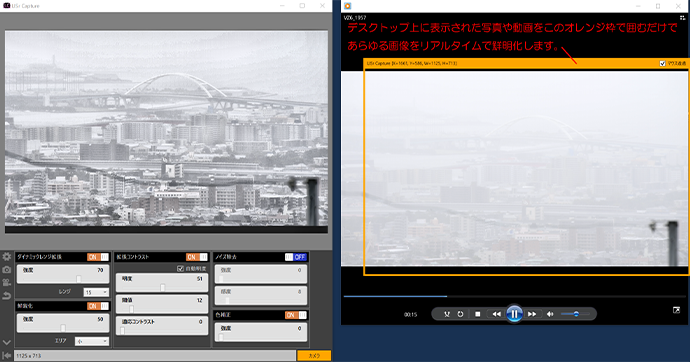Click the media player full-screen icon
Screen dimensions: 690x362
[x=677, y=311]
